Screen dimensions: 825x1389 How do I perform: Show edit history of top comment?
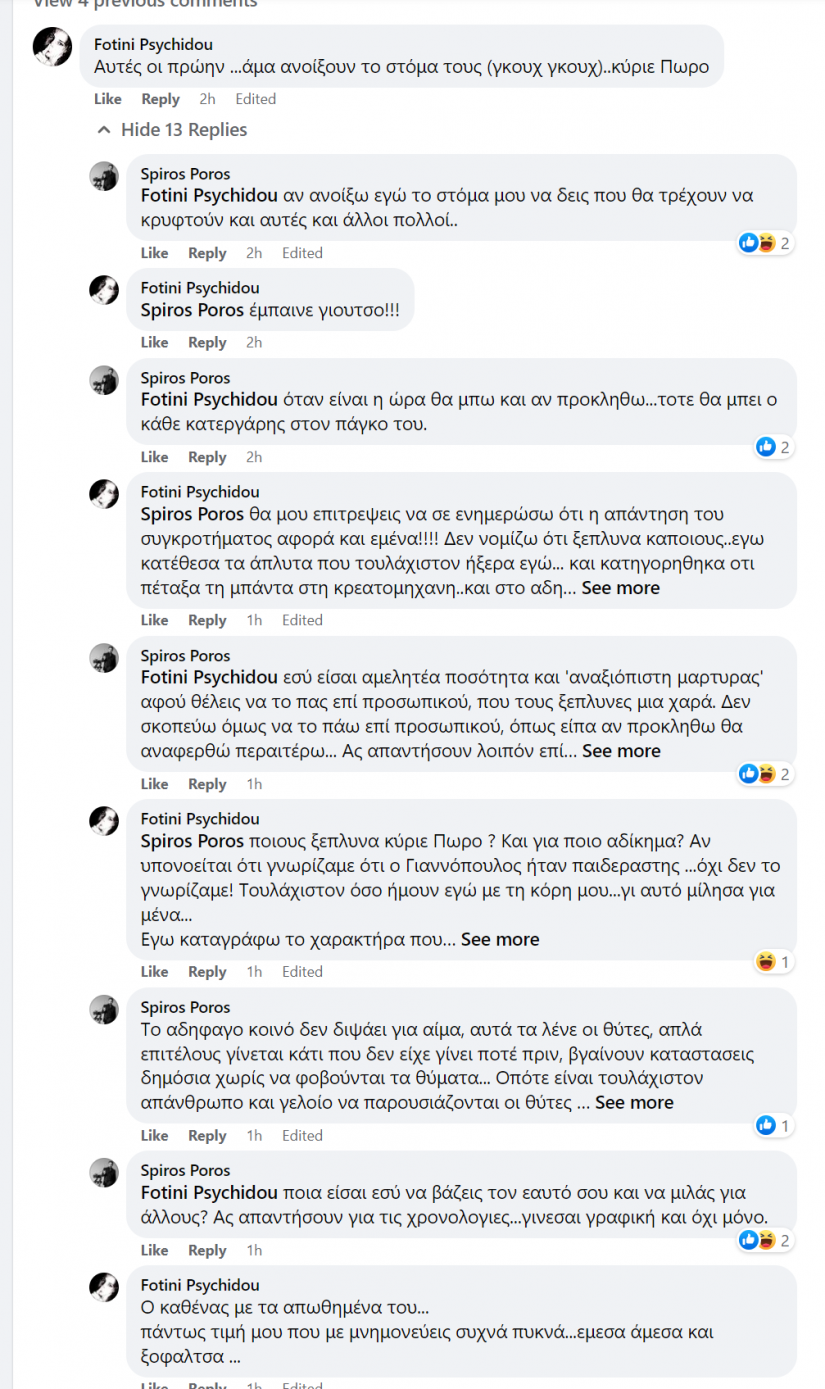pos(255,99)
